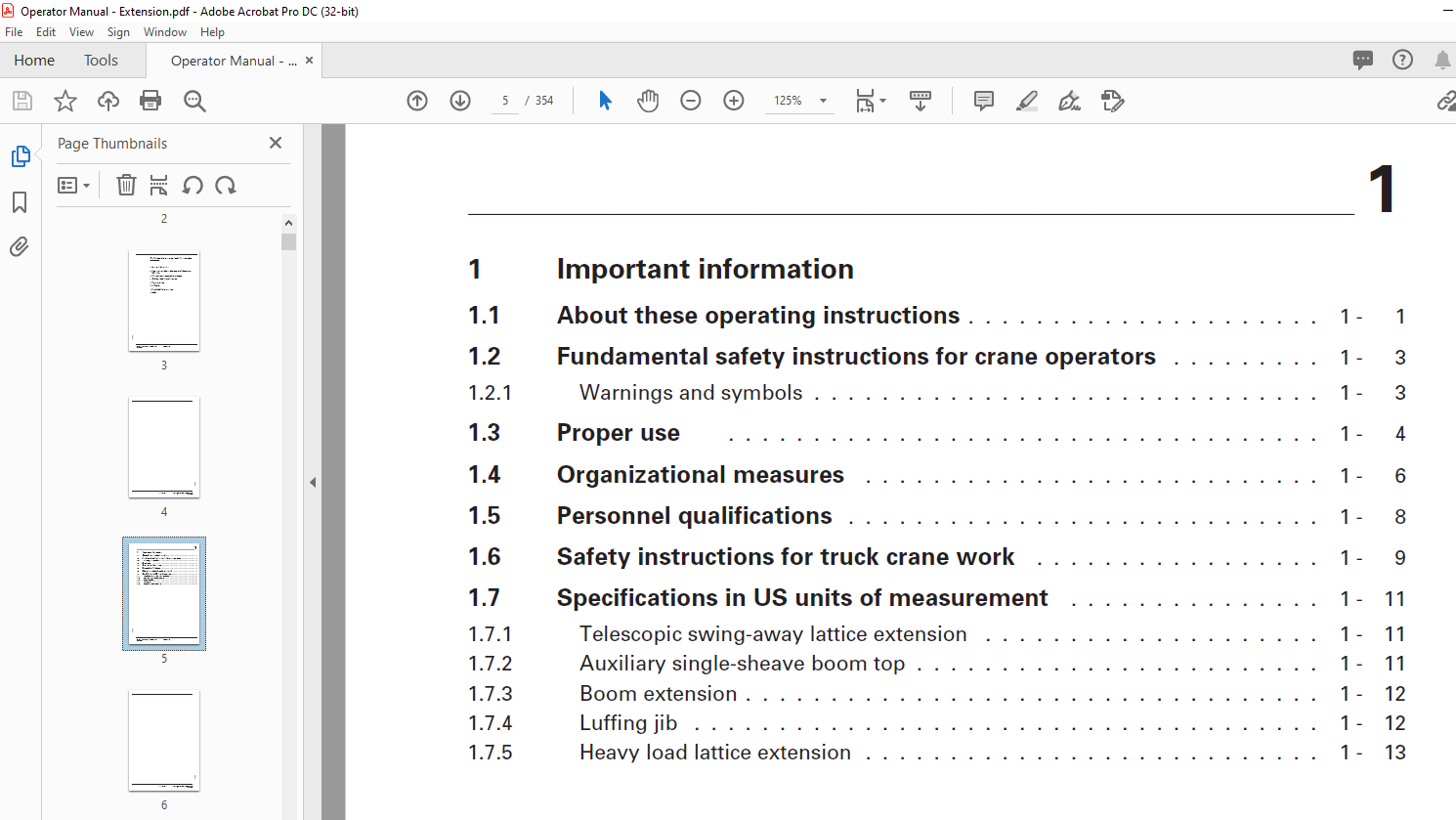Viewport: 1456px width, 820px height.
Task: Go to the next page arrow
Action: [460, 101]
